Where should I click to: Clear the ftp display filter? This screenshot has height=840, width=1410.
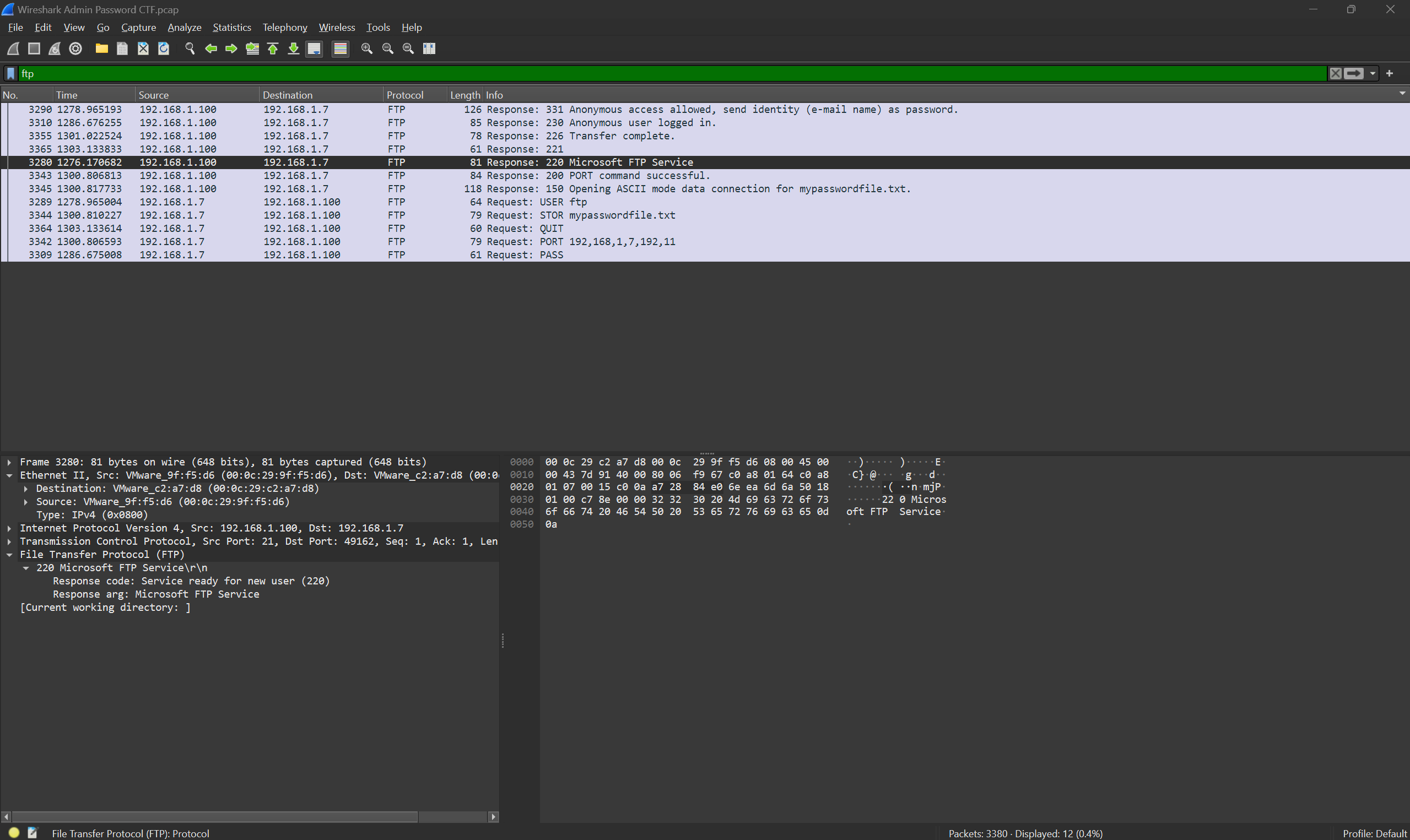1335,74
